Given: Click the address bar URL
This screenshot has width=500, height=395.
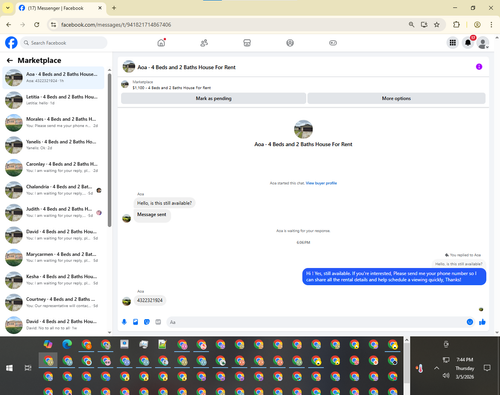Looking at the screenshot, I should [x=116, y=25].
